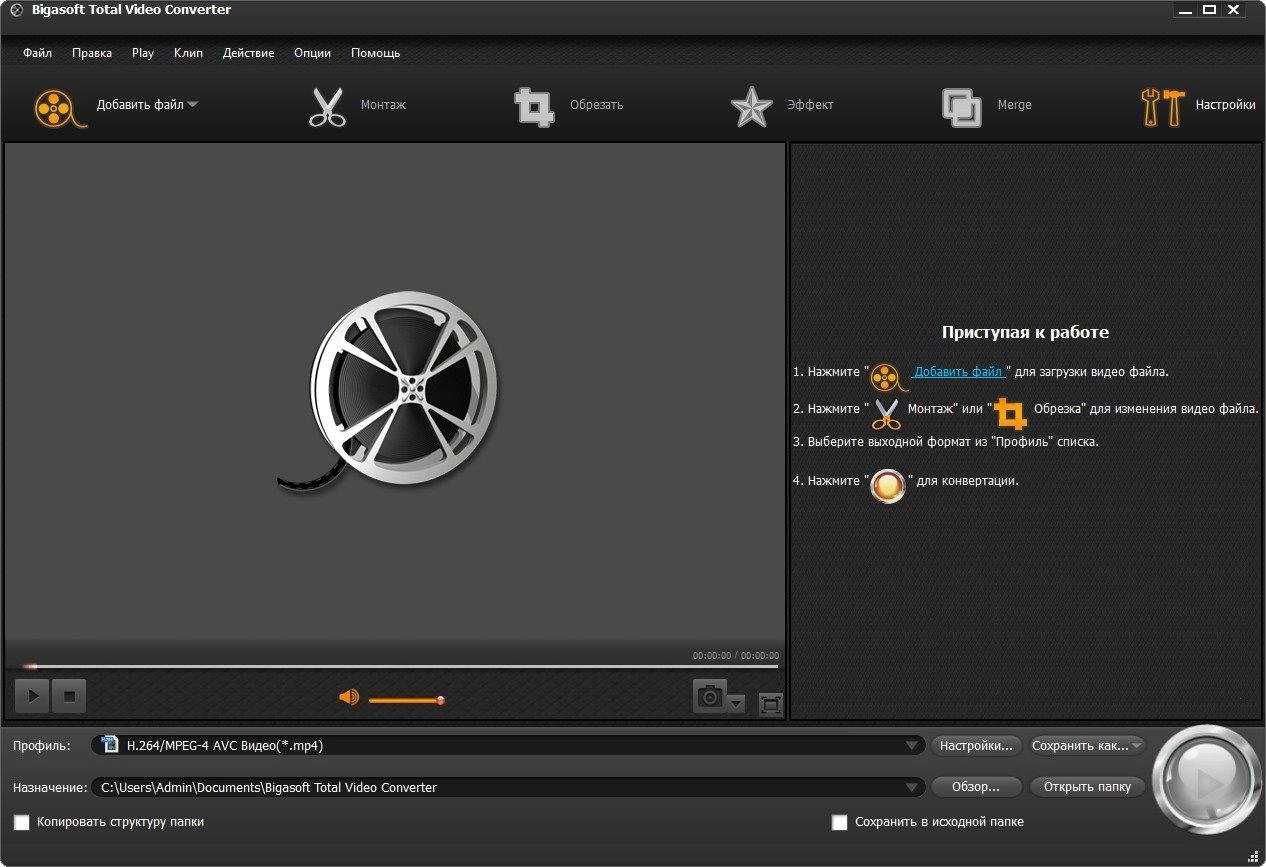Click the orange convert icon in step 4

coord(887,485)
